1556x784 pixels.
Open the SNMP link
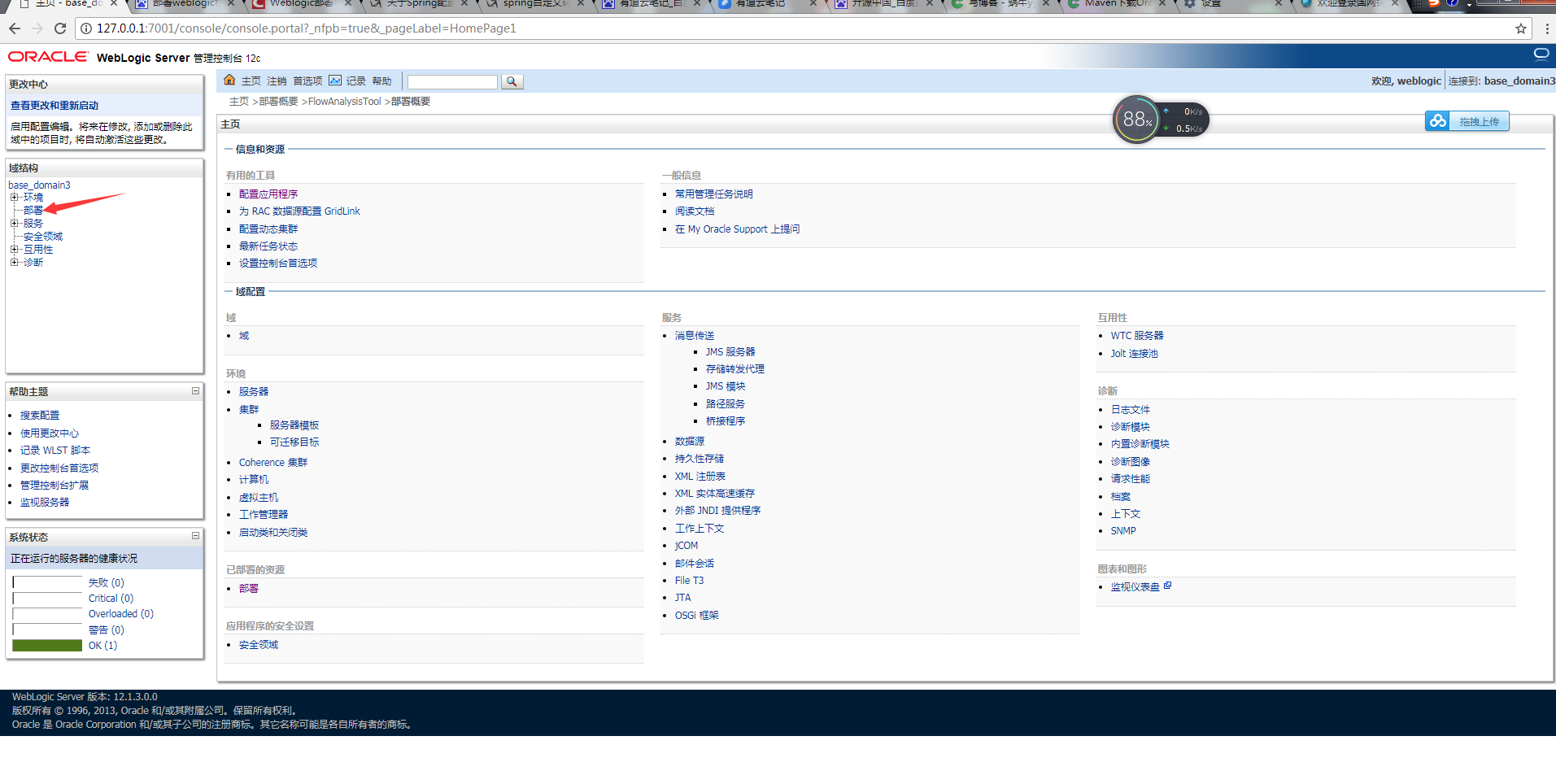[1123, 531]
